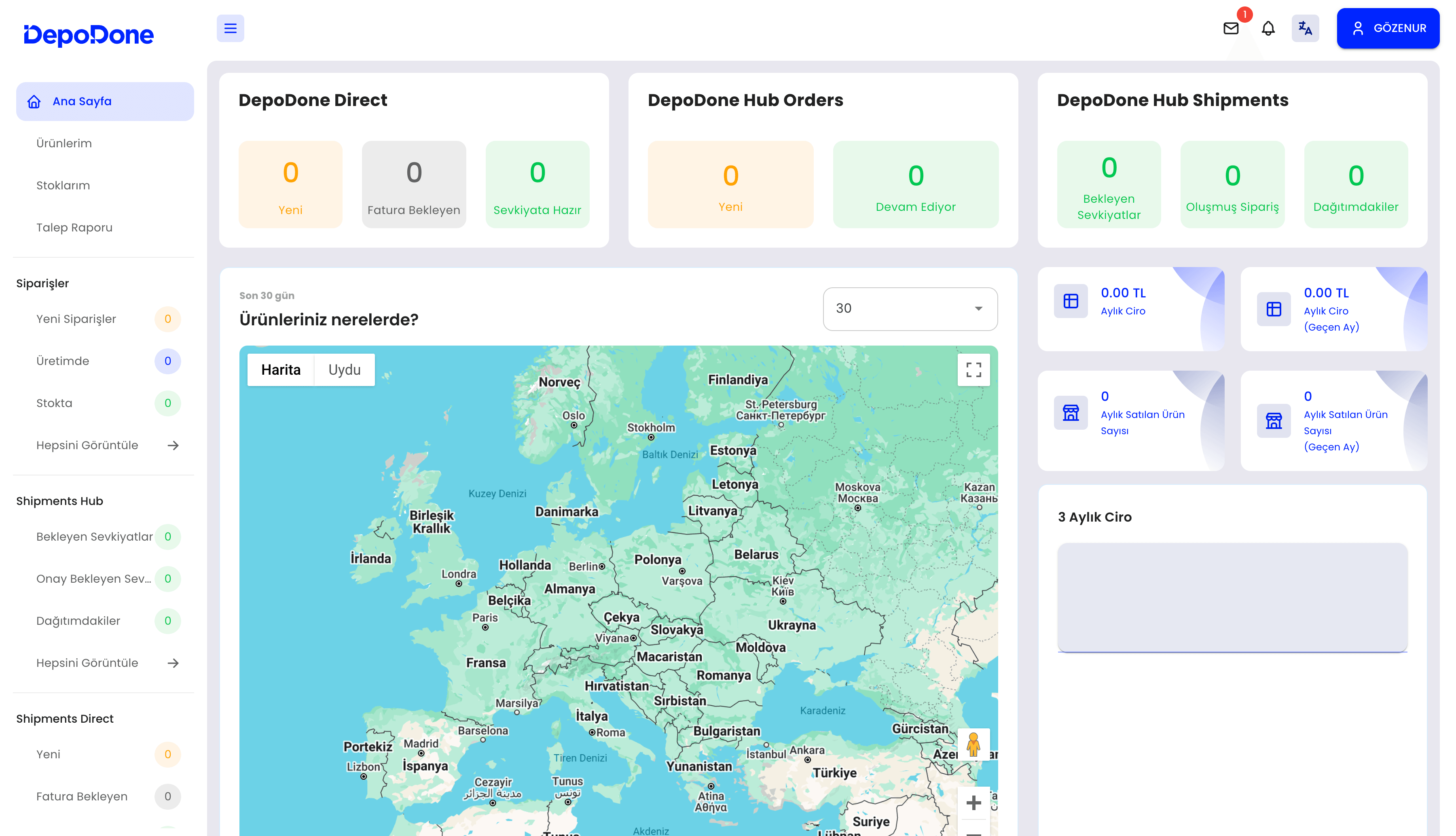This screenshot has width=1456, height=836.
Task: Open the language translate icon
Action: click(1305, 28)
